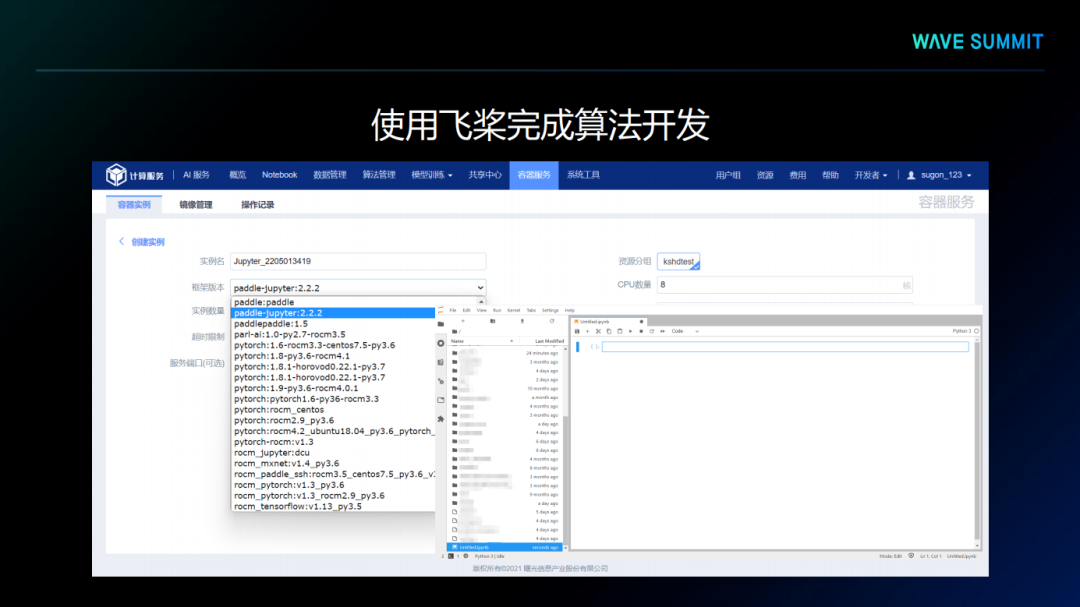This screenshot has width=1080, height=607.
Task: Switch to the 镜像管理 tab
Action: pos(196,205)
